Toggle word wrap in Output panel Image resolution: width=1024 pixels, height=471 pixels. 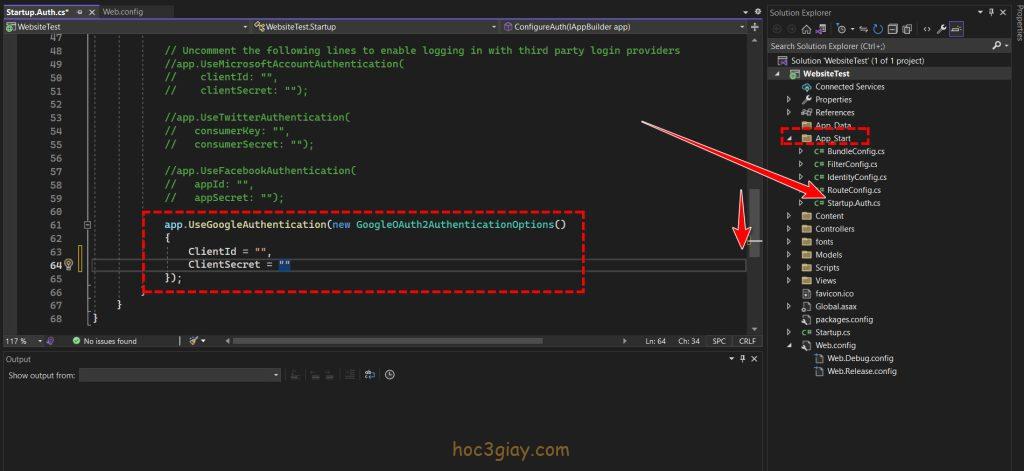370,375
